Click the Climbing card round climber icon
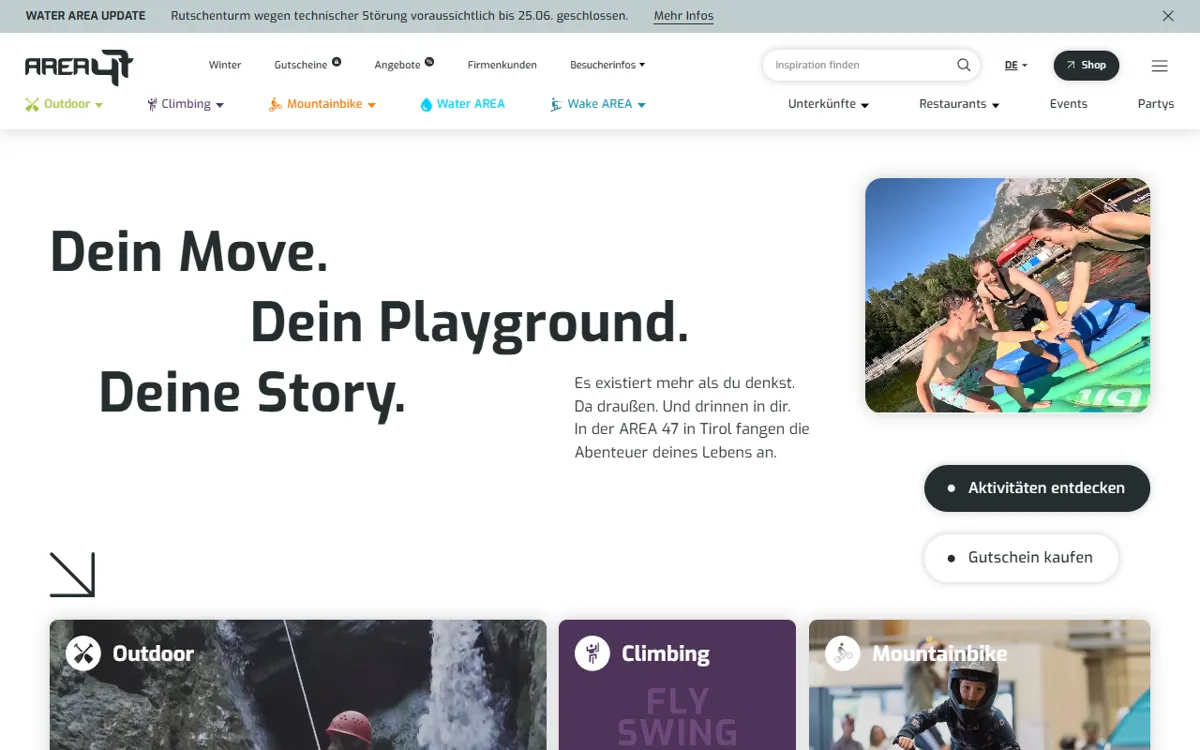 click(592, 653)
